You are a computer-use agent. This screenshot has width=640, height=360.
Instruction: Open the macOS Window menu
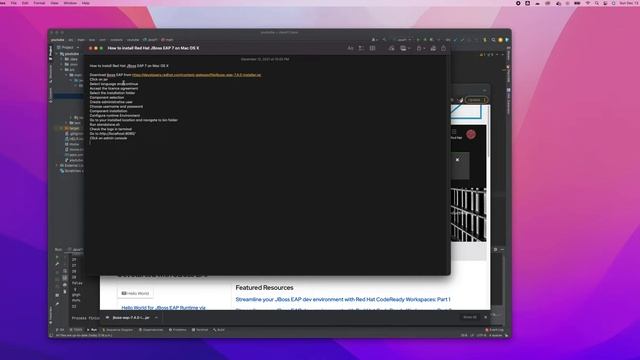(70, 3)
